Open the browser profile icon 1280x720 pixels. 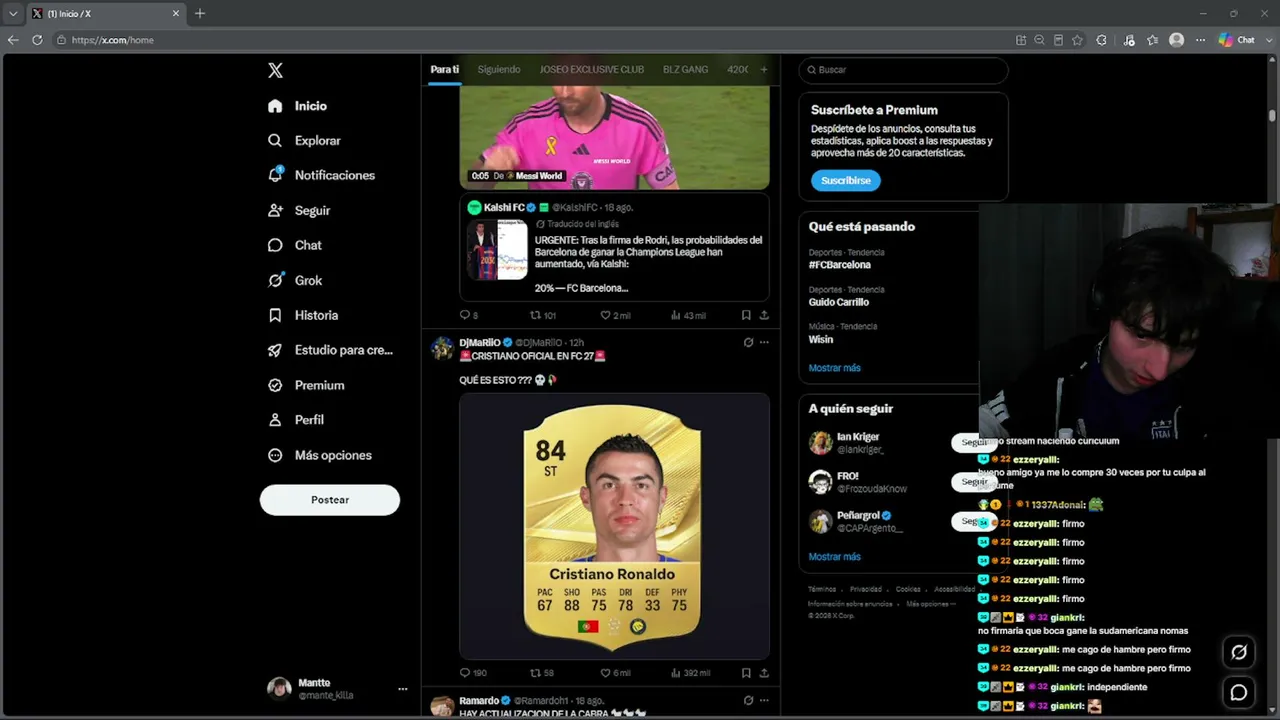1176,40
